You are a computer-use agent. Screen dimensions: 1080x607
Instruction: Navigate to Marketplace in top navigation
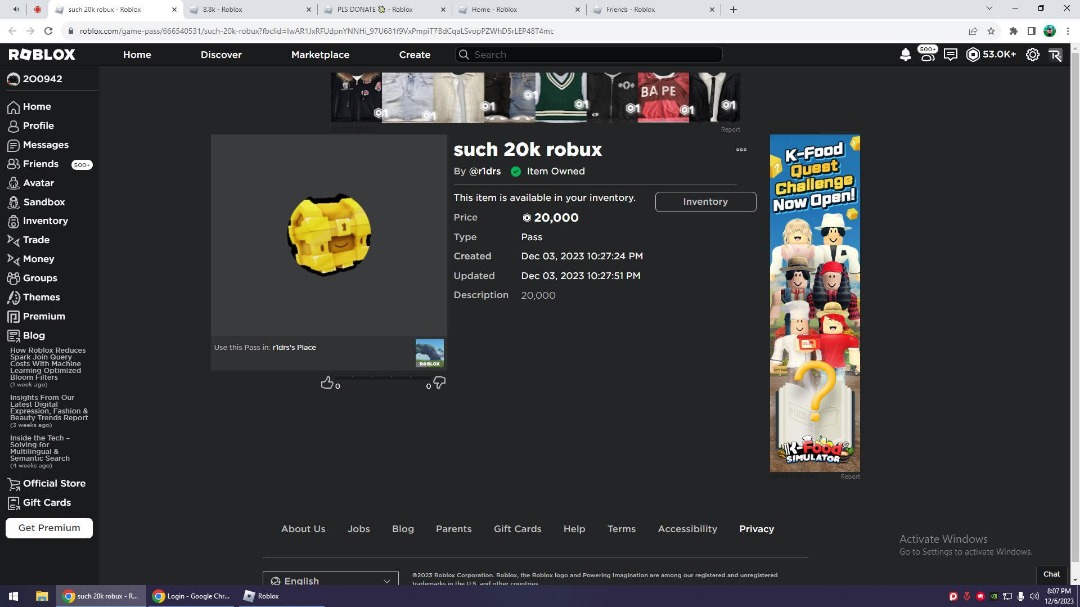click(320, 55)
